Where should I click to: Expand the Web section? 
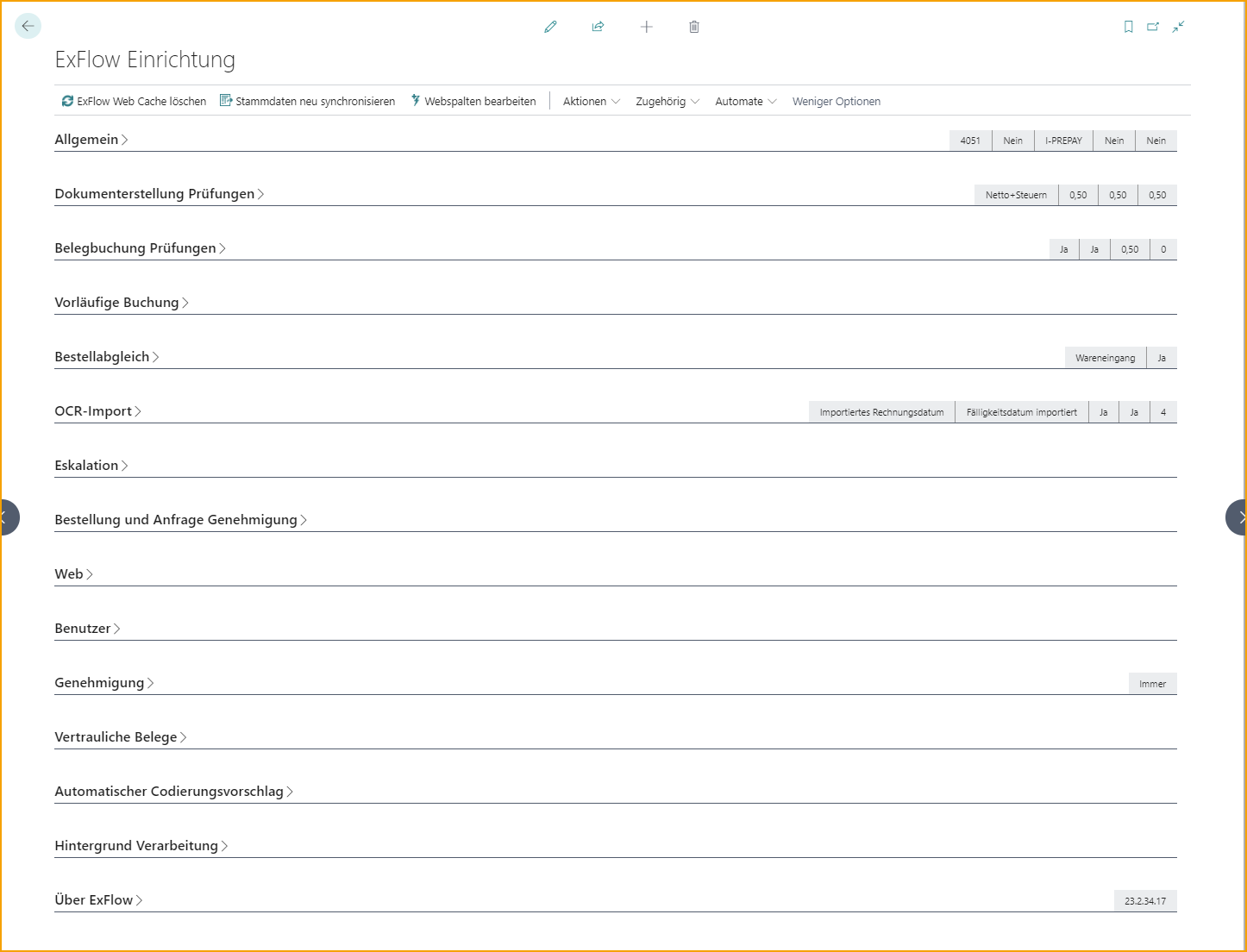[74, 573]
